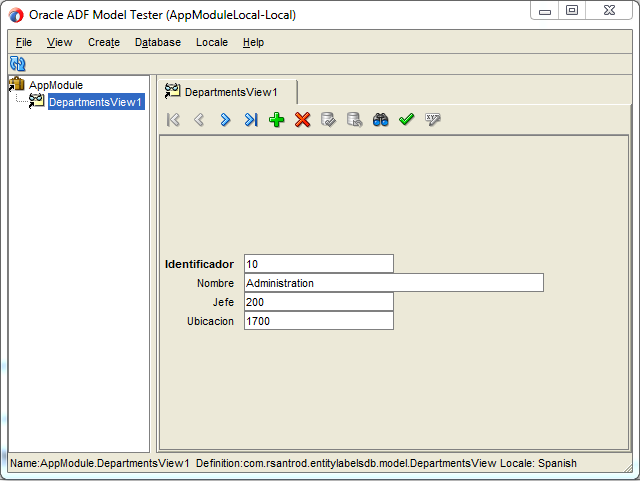Select DepartmentsView1 node in the tree
This screenshot has height=481, width=640.
[96, 102]
